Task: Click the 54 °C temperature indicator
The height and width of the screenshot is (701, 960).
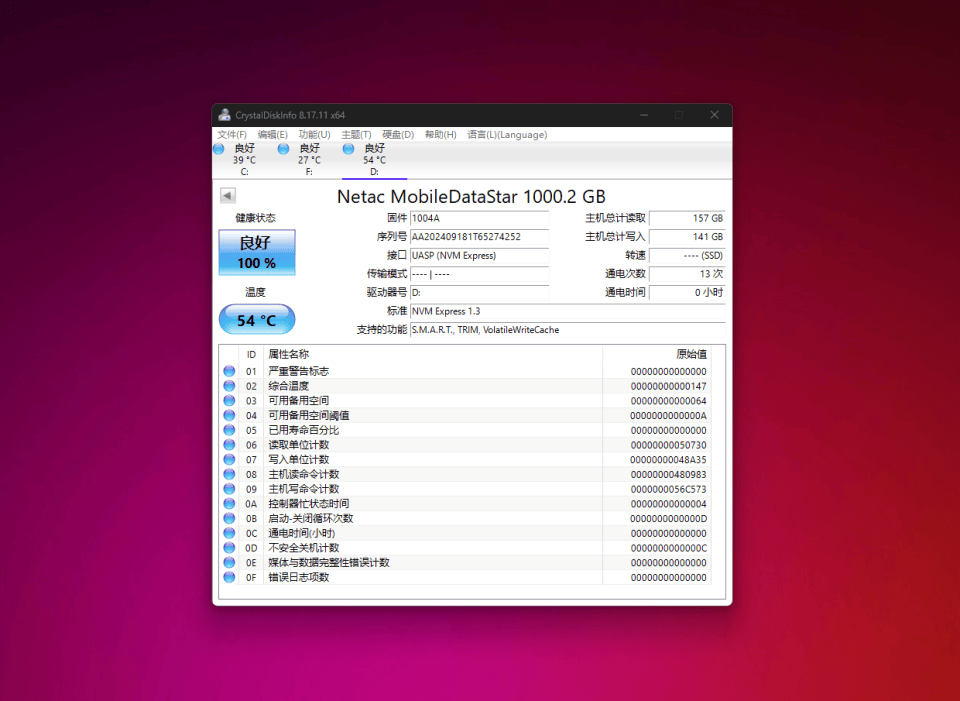Action: click(257, 320)
